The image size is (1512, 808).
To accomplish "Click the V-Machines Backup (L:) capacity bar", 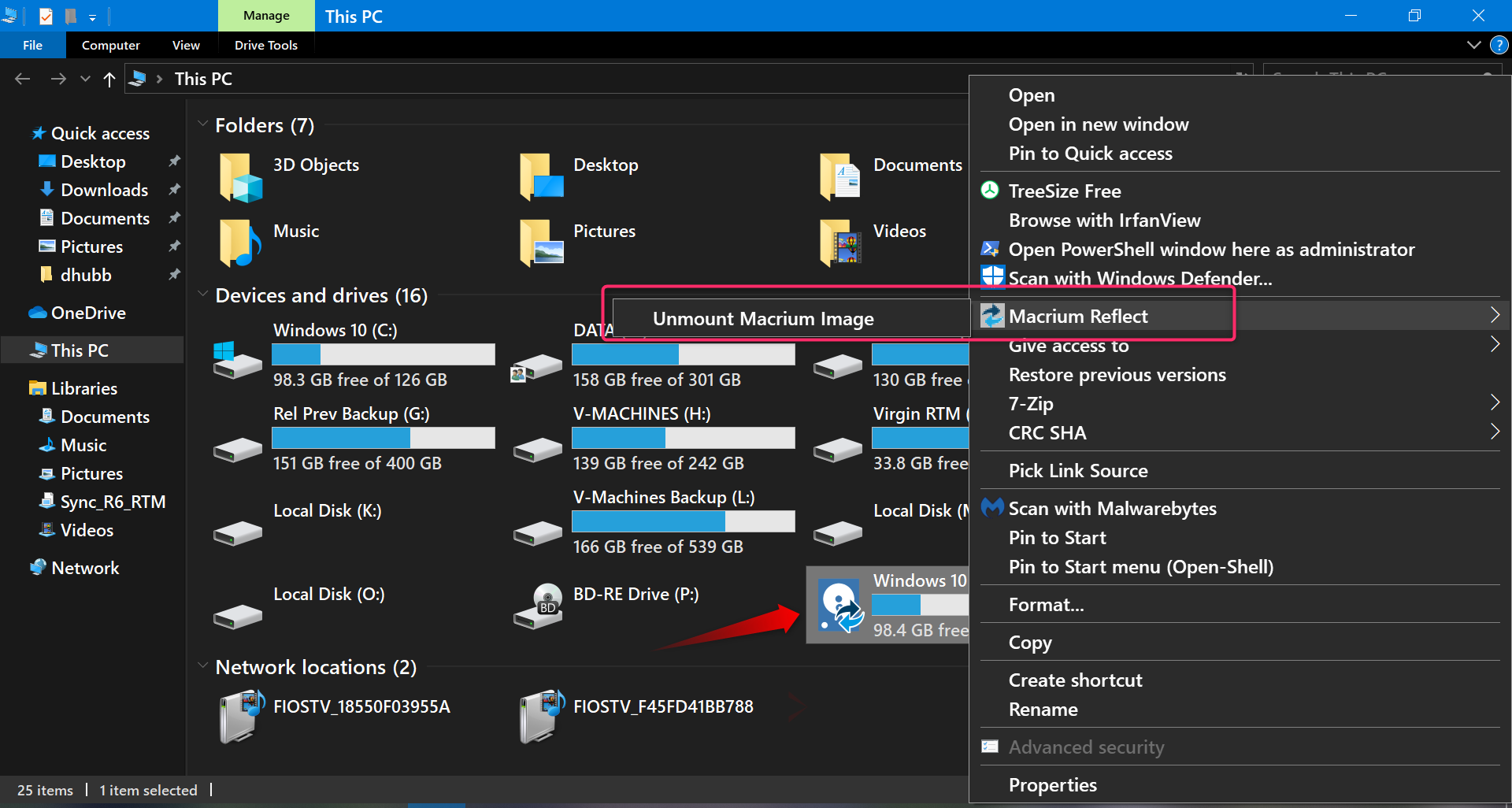I will (684, 521).
